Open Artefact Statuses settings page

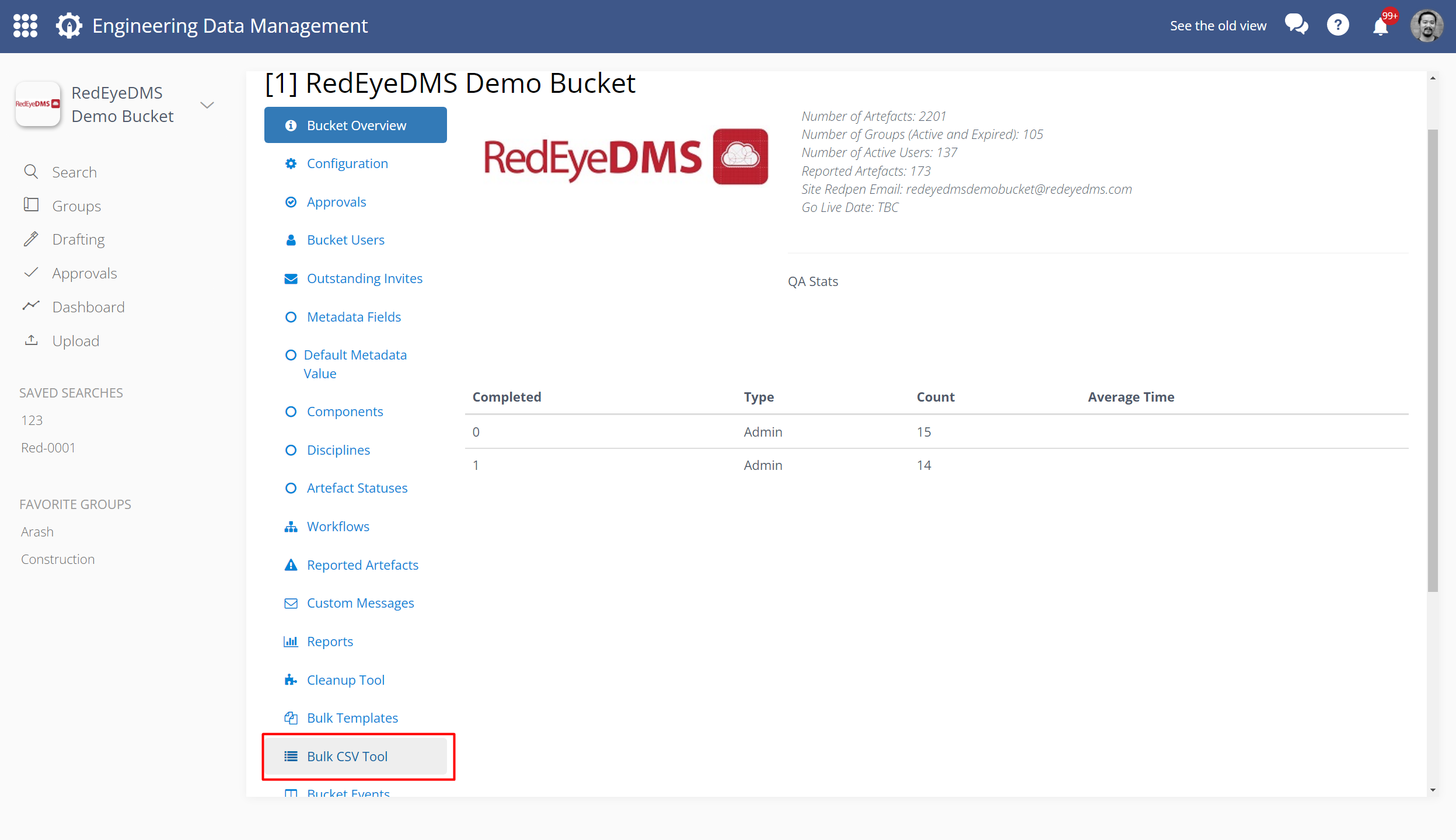coord(357,488)
